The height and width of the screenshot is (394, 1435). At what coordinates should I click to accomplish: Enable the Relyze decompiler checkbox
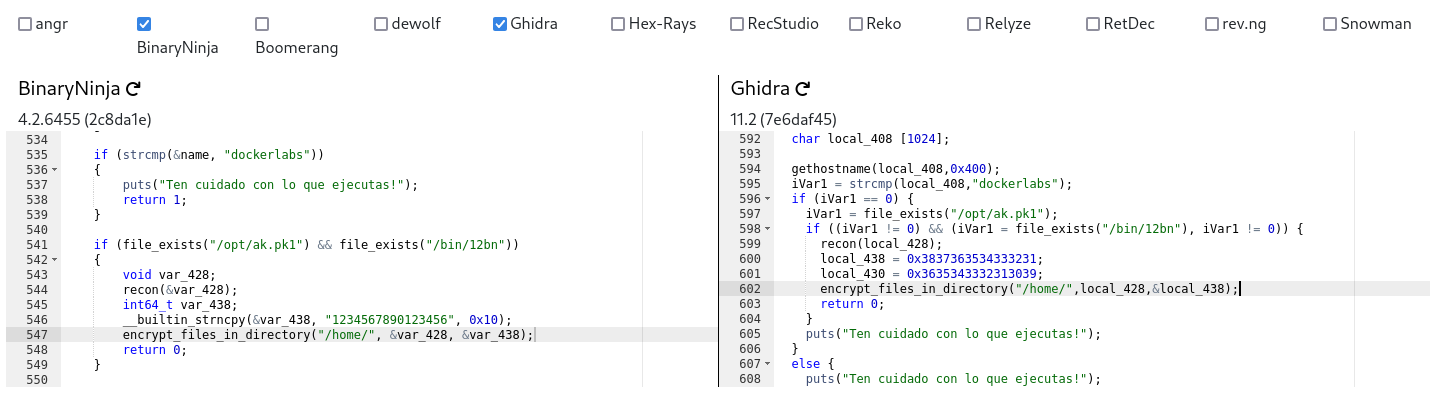click(974, 24)
